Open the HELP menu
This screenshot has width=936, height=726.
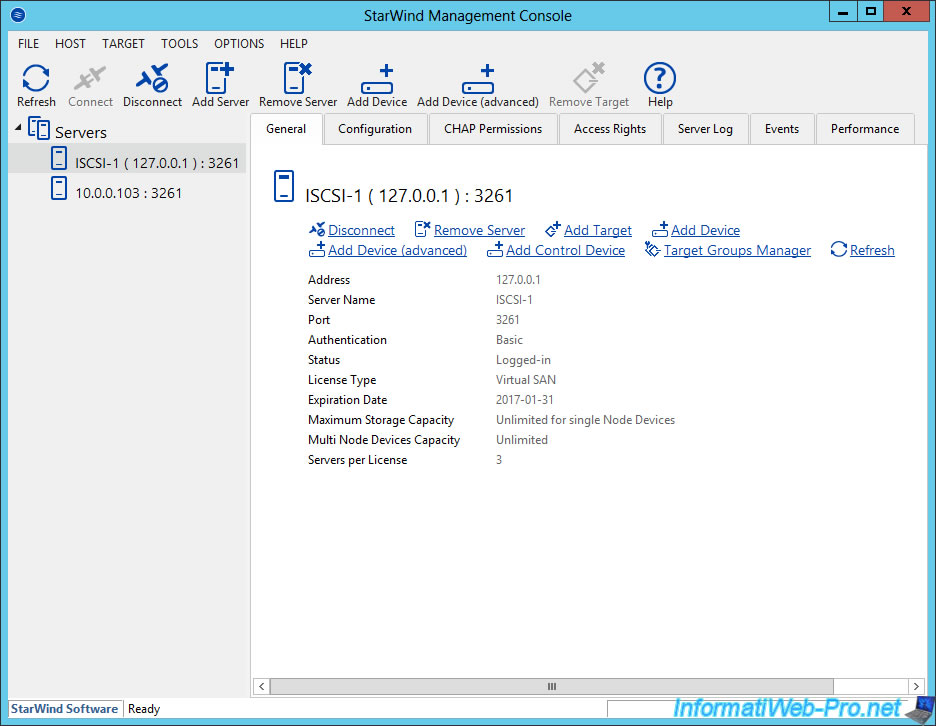294,44
